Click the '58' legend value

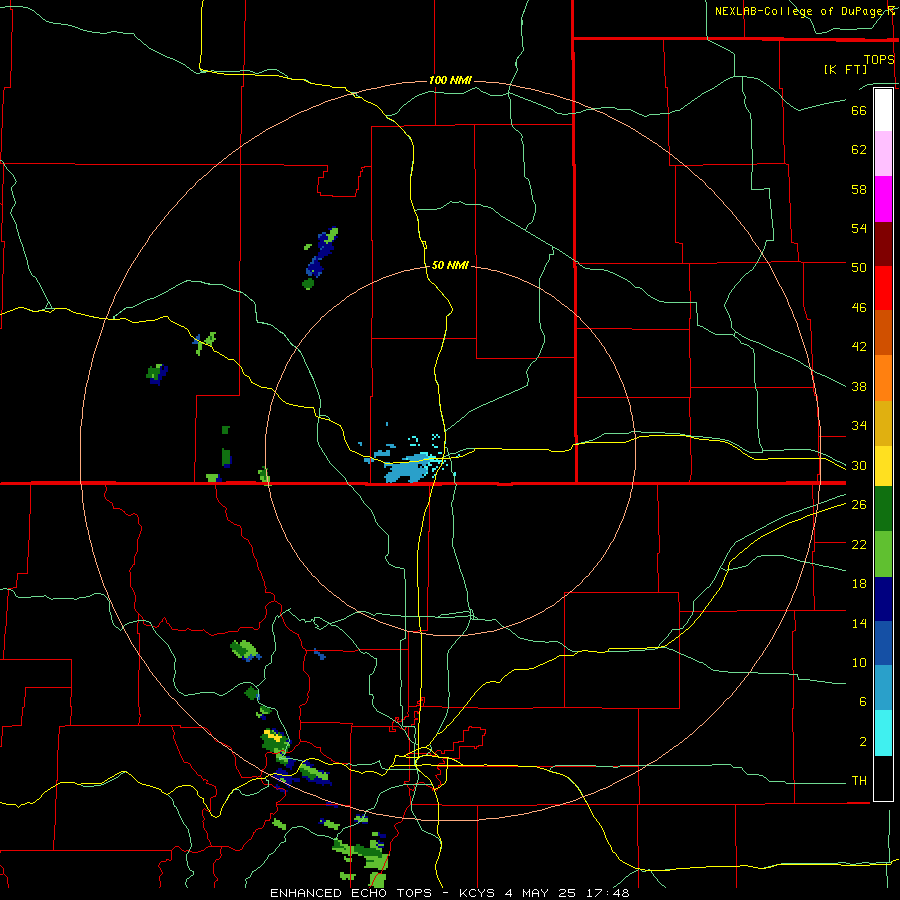point(859,189)
